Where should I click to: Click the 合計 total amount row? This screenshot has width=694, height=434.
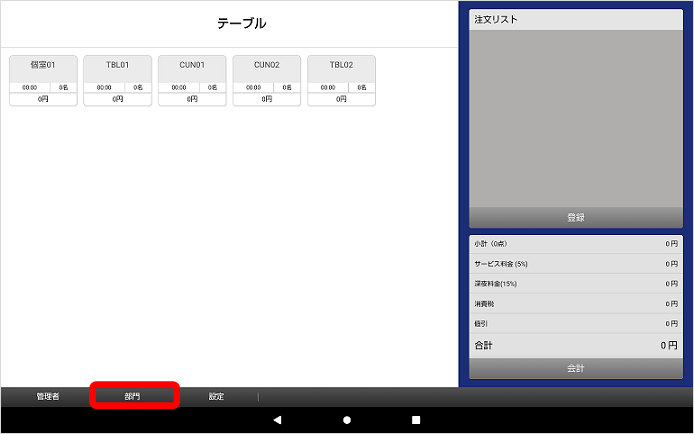point(575,345)
